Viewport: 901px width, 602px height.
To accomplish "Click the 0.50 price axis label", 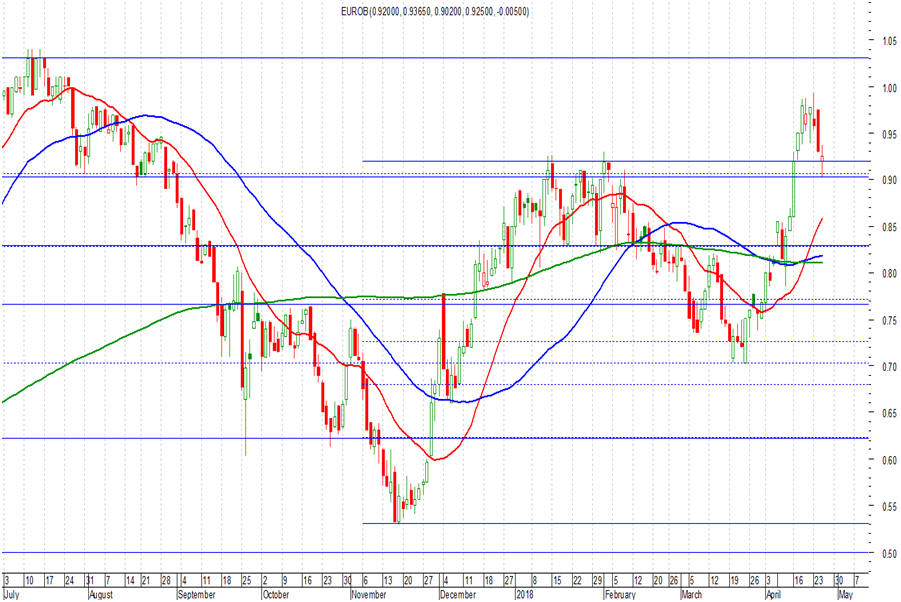I will coord(890,553).
